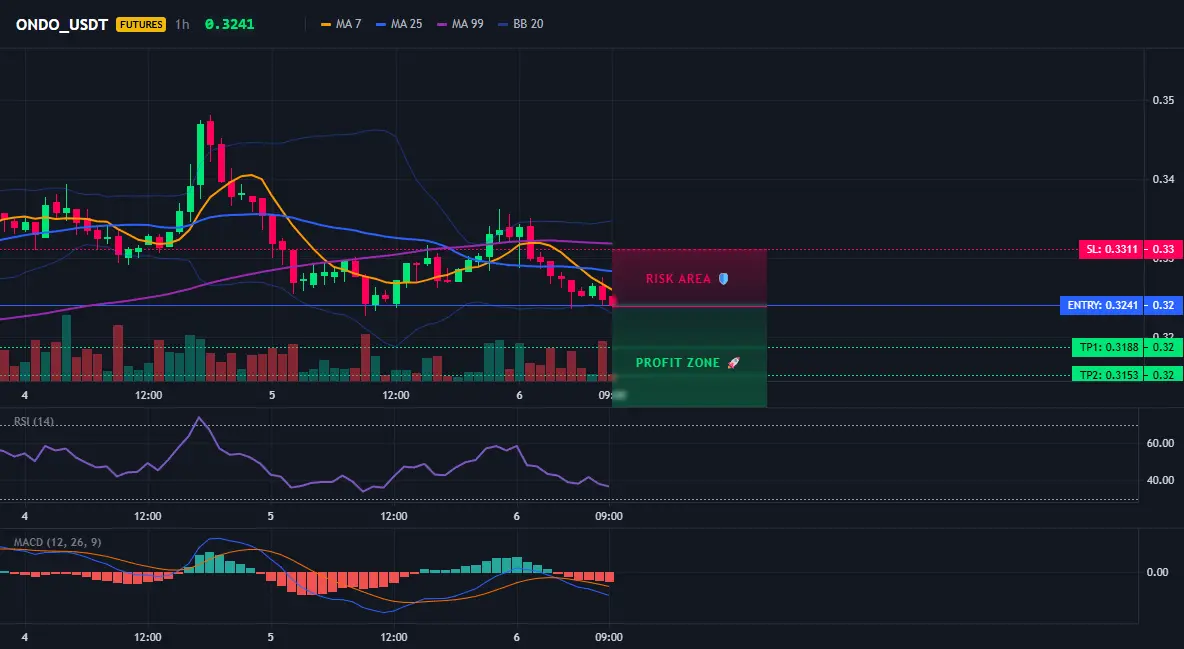Toggle the MA 25 legend entry
Image resolution: width=1184 pixels, height=649 pixels.
pyautogui.click(x=399, y=24)
